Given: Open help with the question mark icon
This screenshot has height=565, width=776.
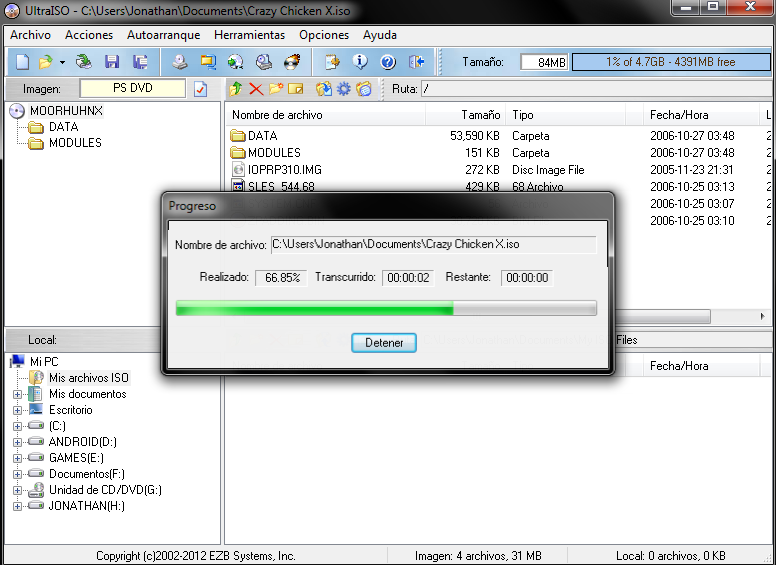Looking at the screenshot, I should tap(388, 62).
